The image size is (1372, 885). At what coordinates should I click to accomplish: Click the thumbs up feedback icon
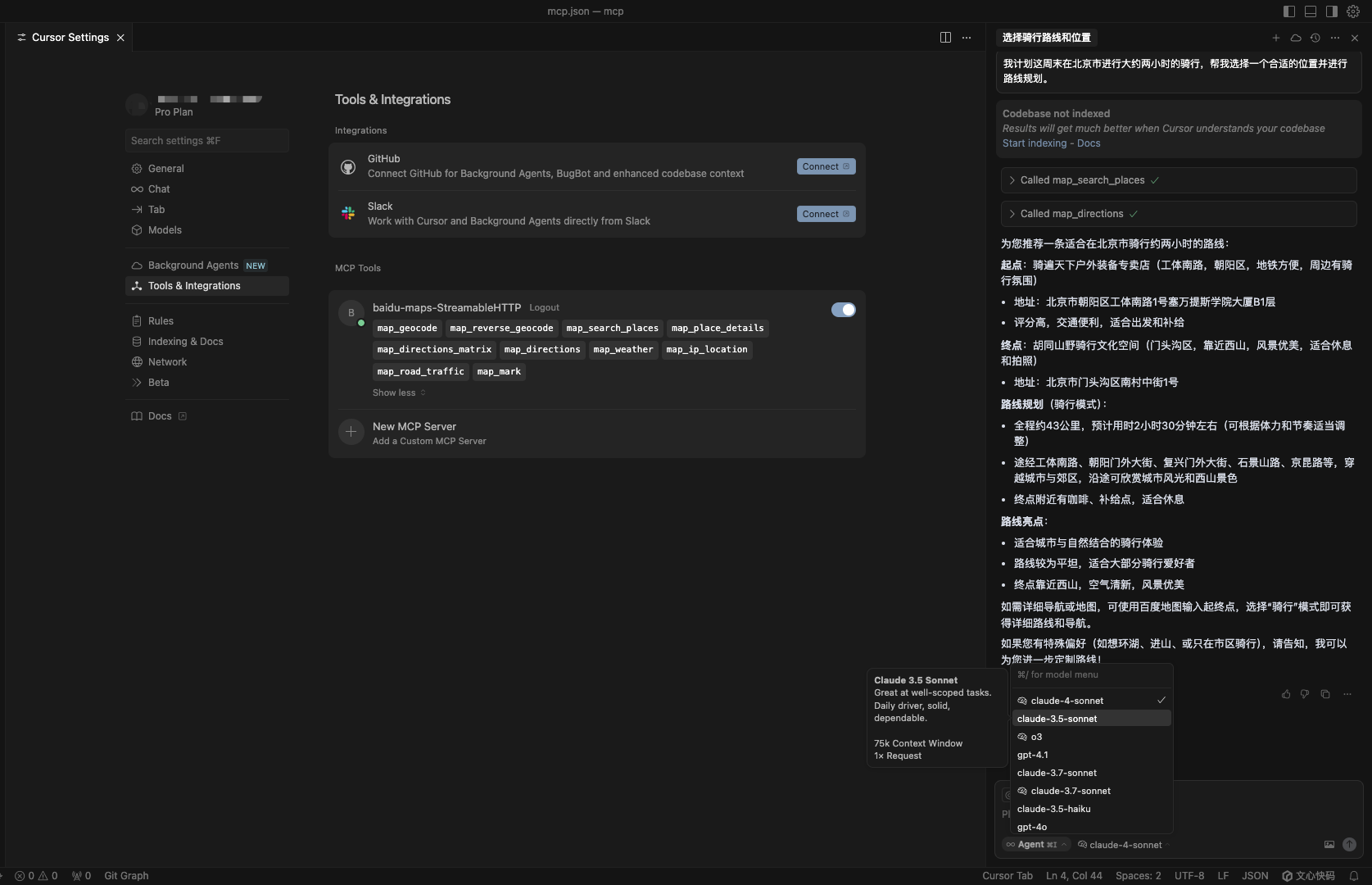click(1286, 694)
